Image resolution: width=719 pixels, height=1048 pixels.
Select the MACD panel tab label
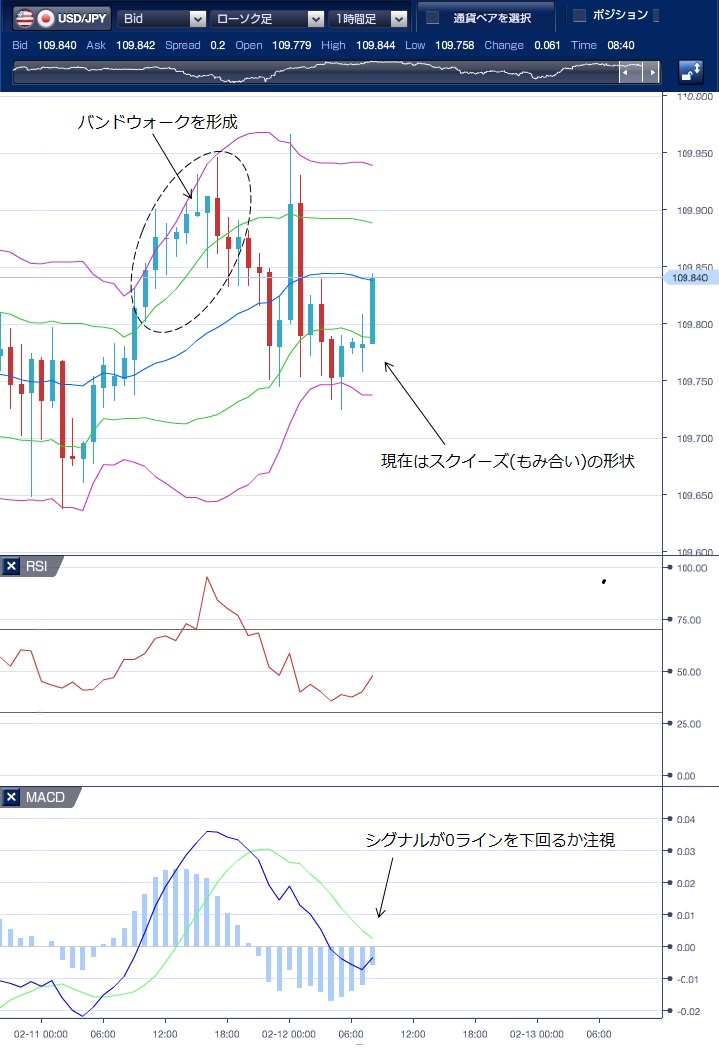(44, 797)
